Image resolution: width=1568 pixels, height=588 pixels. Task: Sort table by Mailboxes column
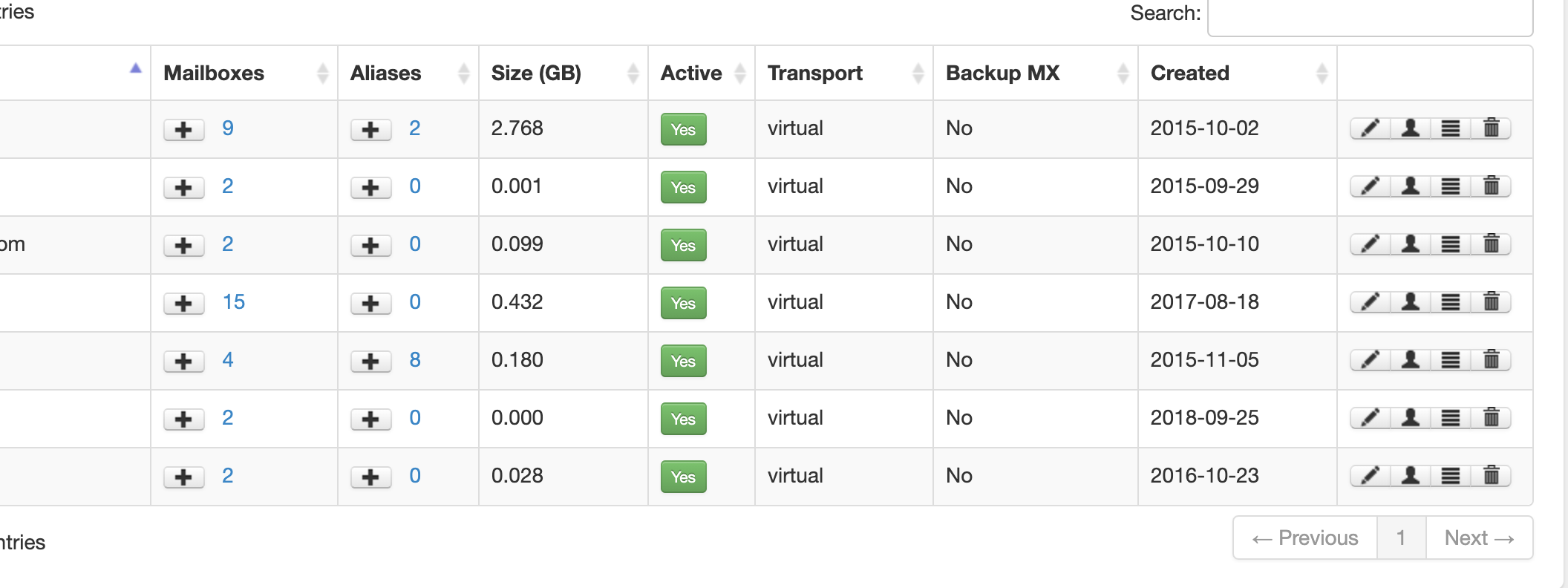(244, 73)
